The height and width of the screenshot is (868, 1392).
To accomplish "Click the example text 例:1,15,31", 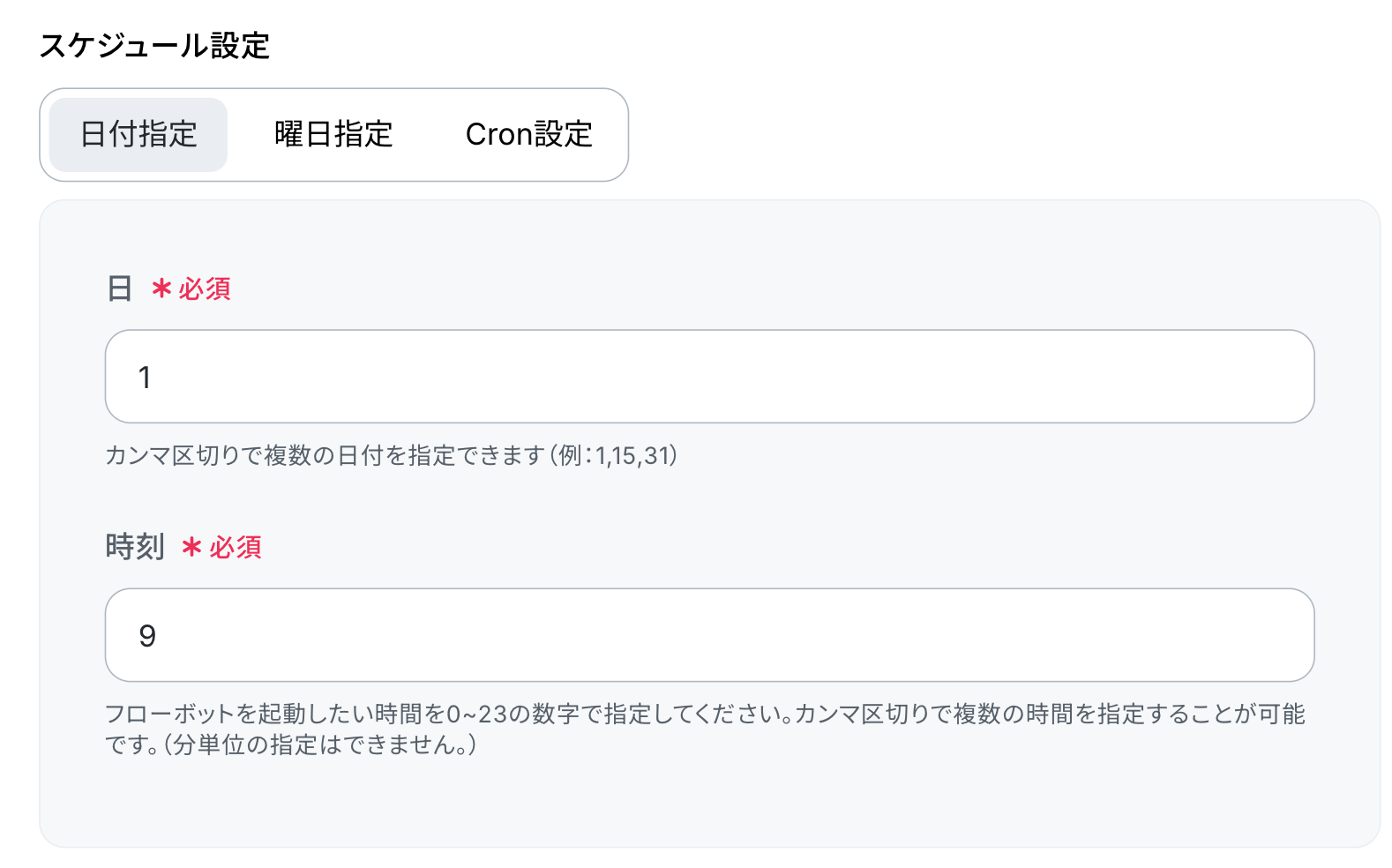I will pyautogui.click(x=616, y=455).
